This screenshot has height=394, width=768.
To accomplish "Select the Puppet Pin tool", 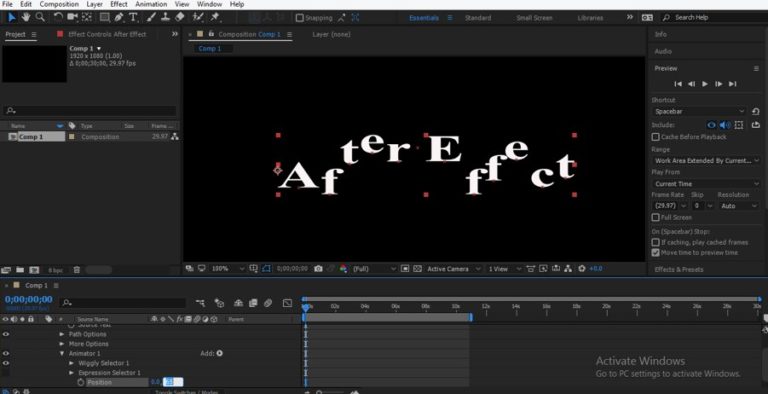I will [215, 17].
